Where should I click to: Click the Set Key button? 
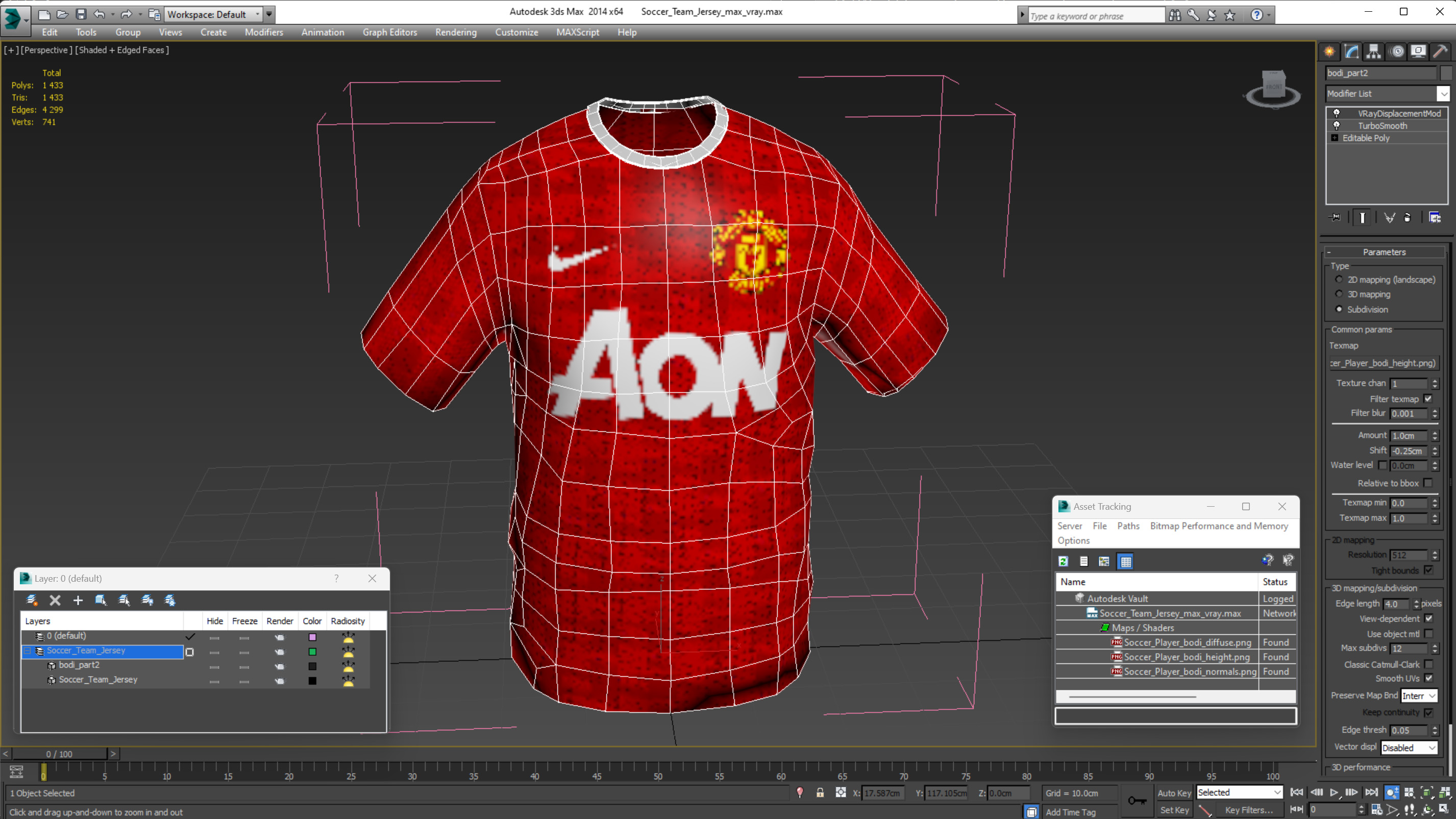[x=1174, y=810]
